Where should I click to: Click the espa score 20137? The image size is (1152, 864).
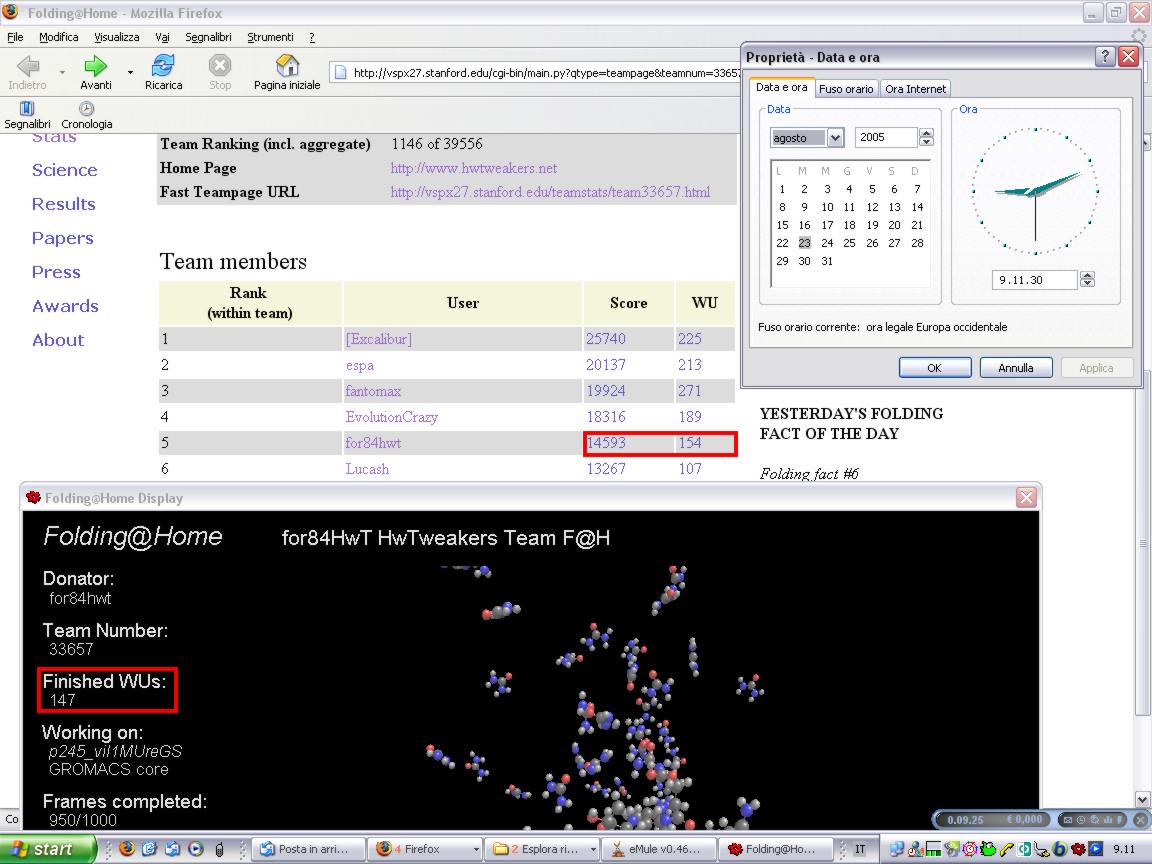click(x=606, y=365)
